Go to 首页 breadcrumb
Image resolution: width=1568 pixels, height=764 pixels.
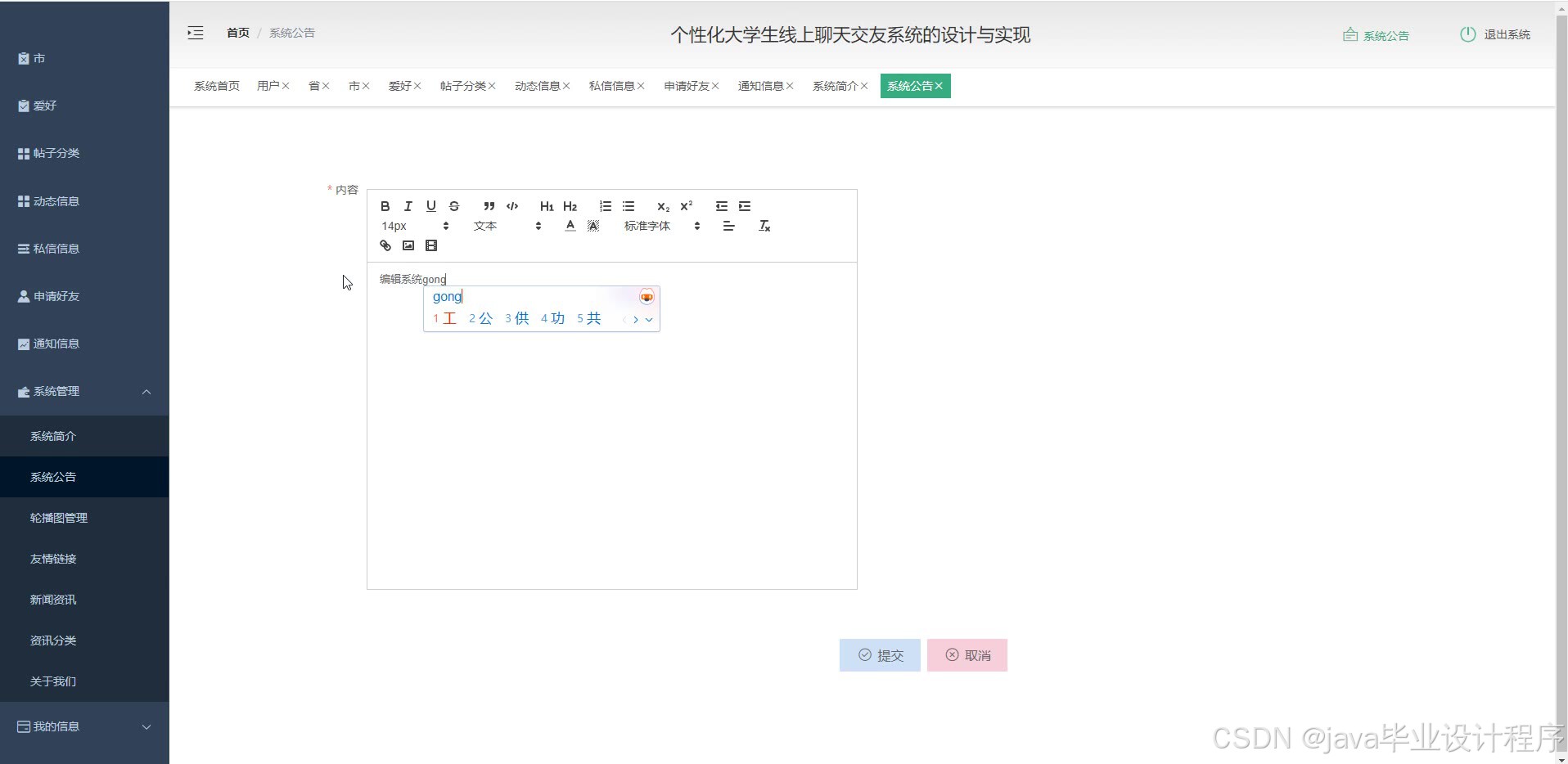(x=238, y=33)
